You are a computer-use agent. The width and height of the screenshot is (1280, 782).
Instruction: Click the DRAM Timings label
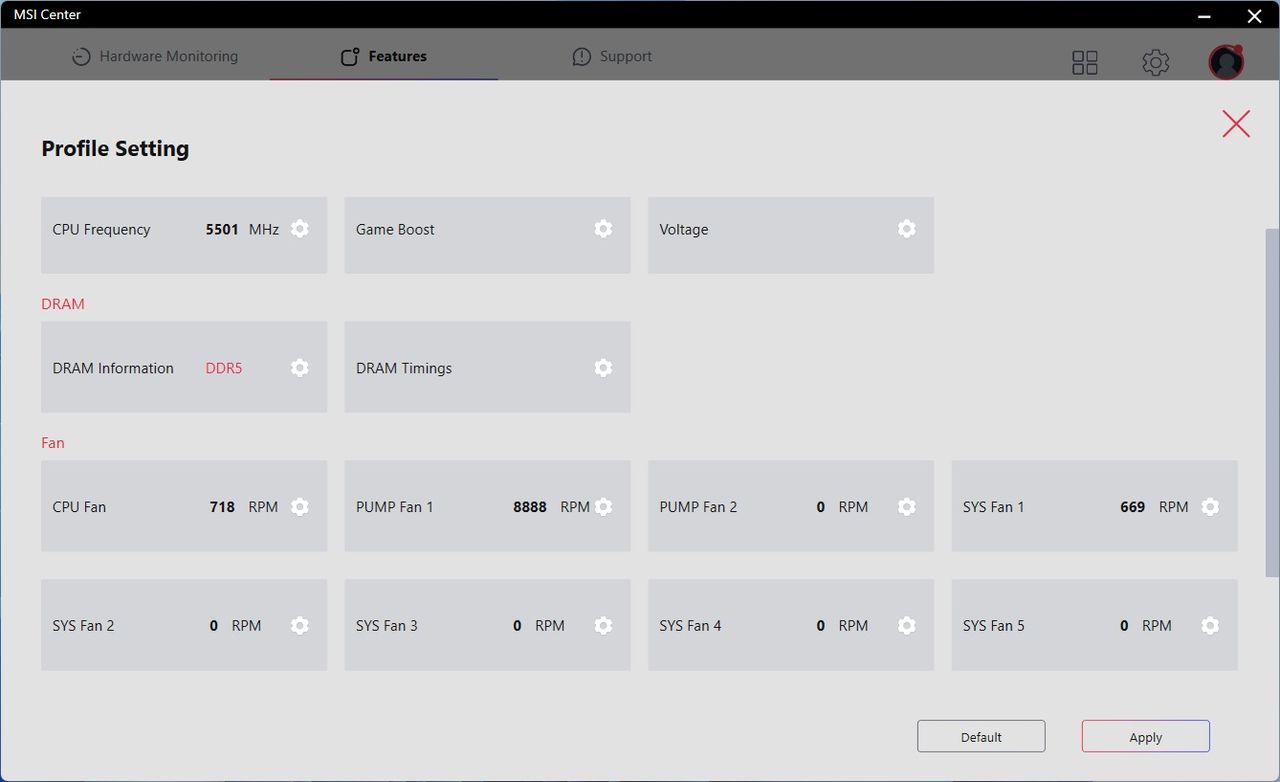pyautogui.click(x=404, y=368)
